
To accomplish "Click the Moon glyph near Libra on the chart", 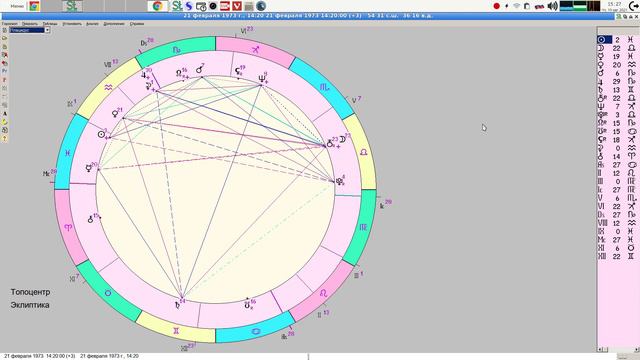I will pos(342,140).
